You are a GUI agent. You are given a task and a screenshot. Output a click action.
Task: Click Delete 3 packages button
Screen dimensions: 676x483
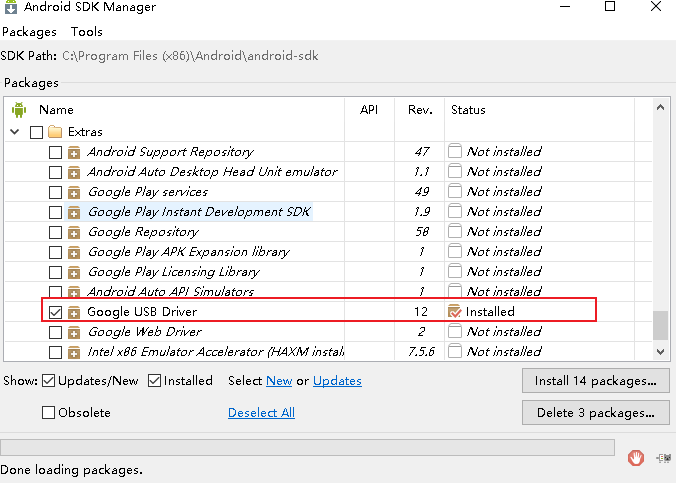[596, 413]
